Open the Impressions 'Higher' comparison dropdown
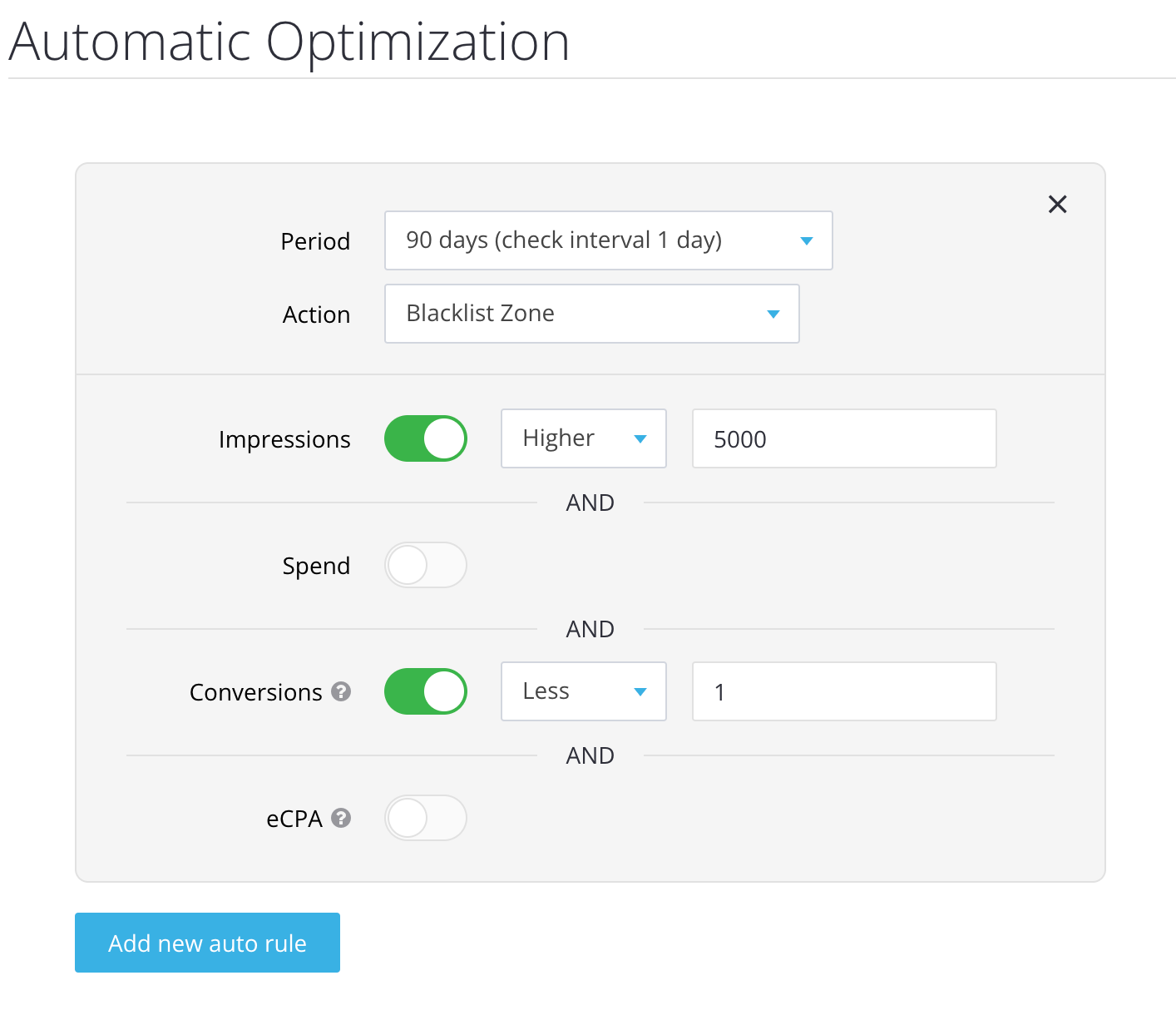The image size is (1176, 1015). pyautogui.click(x=583, y=438)
